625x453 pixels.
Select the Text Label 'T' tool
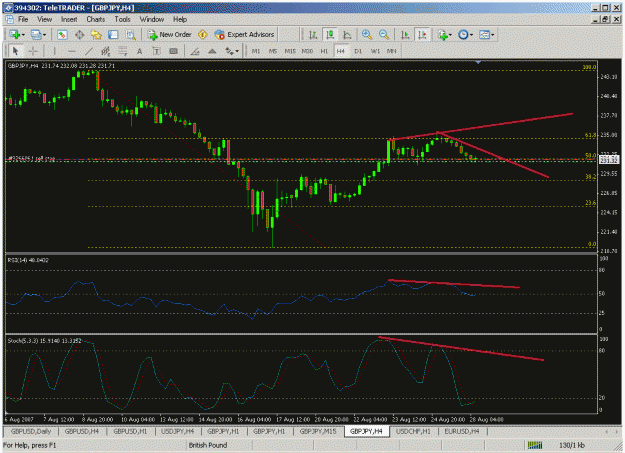156,51
